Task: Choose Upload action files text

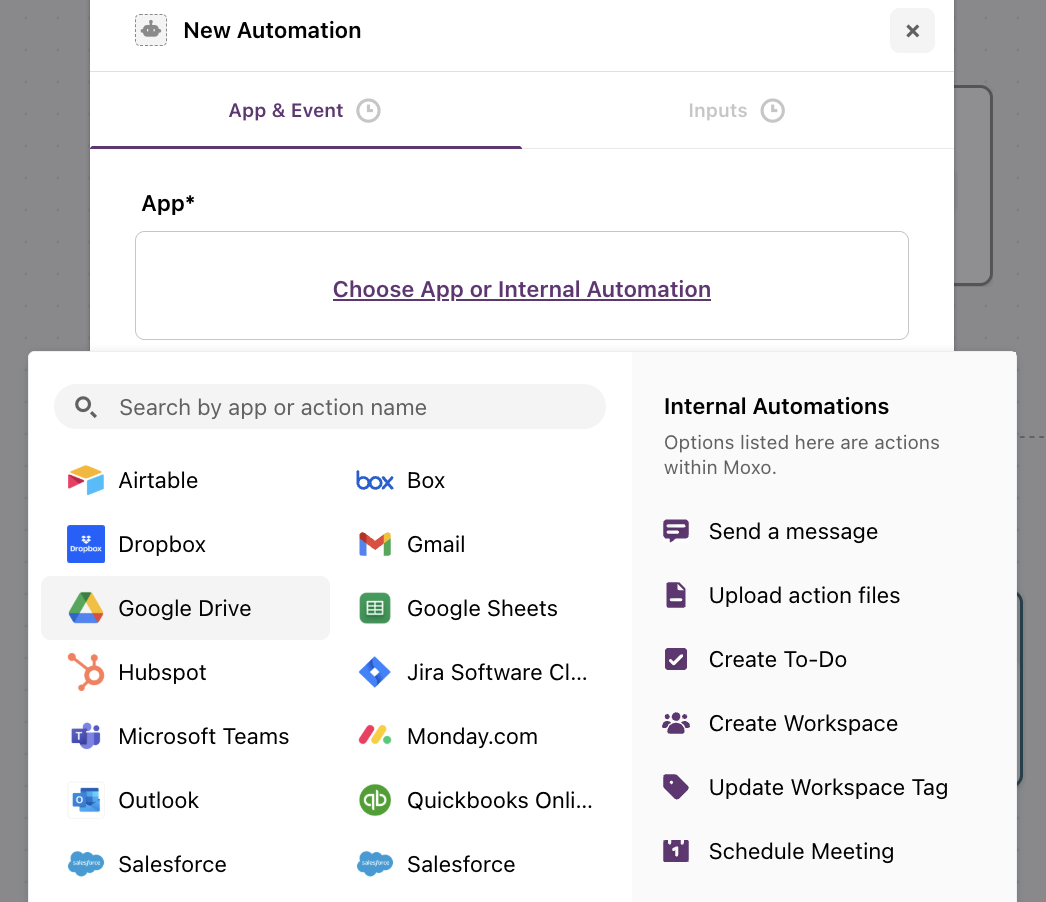Action: [805, 594]
